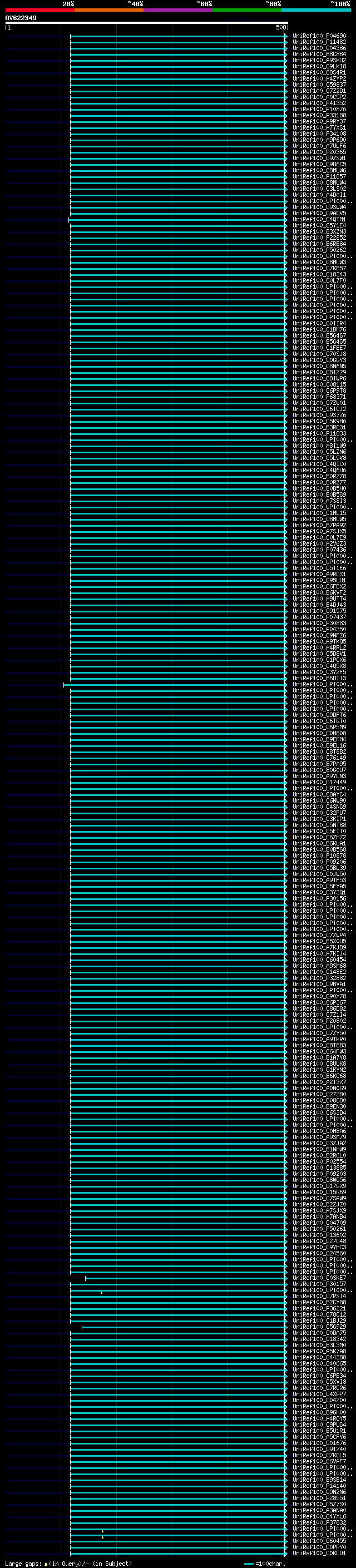This screenshot has height=1568, width=356.
Task: Select the UniRef100_Q3LS02 label
Action: (319, 189)
